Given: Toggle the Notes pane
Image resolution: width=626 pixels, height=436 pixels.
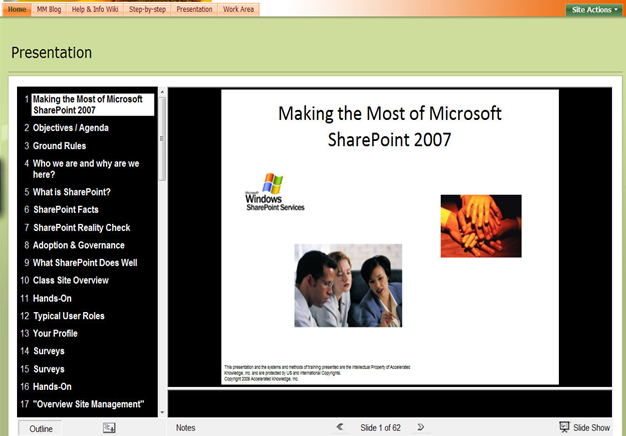Looking at the screenshot, I should pyautogui.click(x=185, y=428).
